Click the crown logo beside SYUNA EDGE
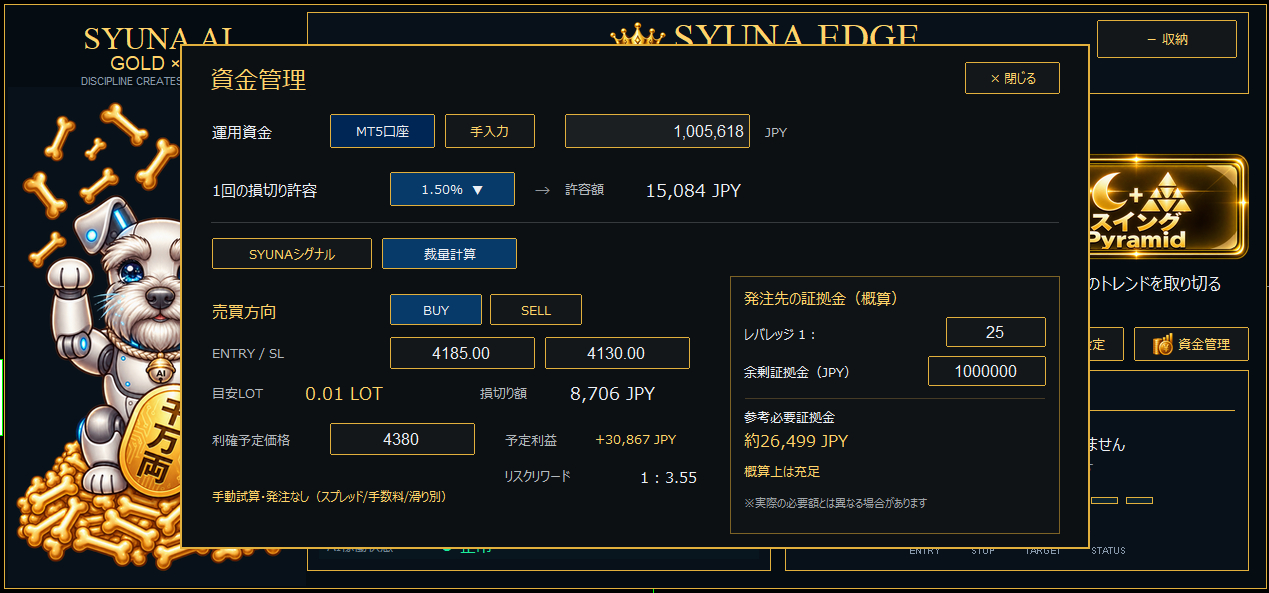 point(638,36)
